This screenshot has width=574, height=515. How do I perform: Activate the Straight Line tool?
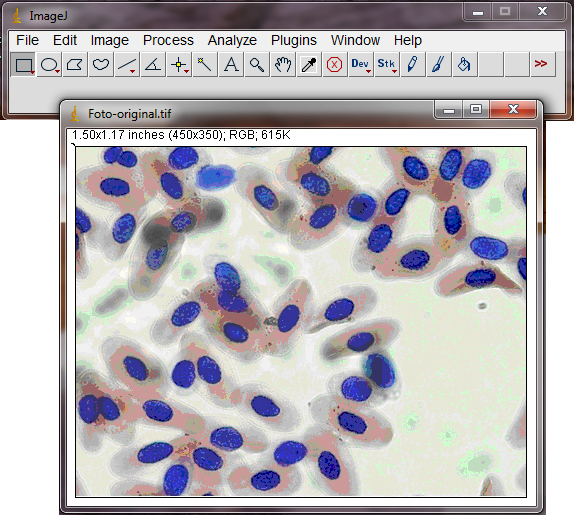(127, 65)
